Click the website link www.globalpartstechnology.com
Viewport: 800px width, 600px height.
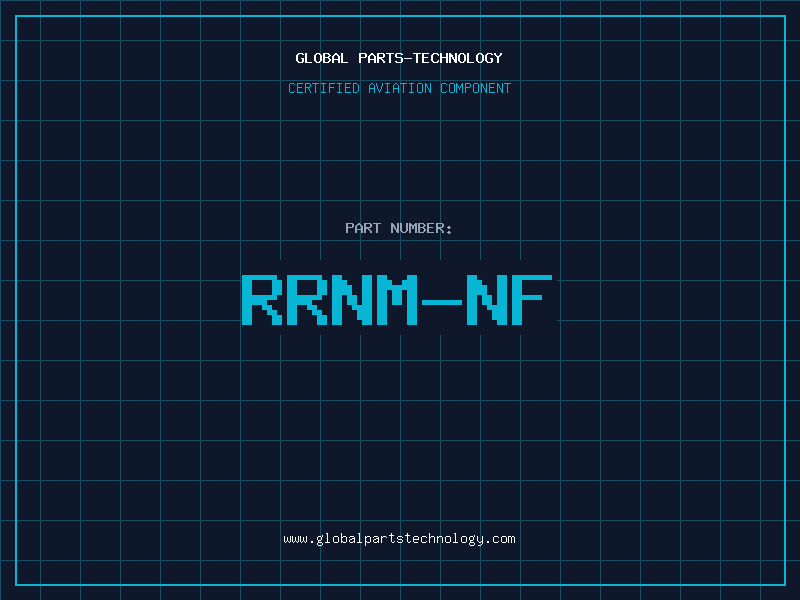399,539
